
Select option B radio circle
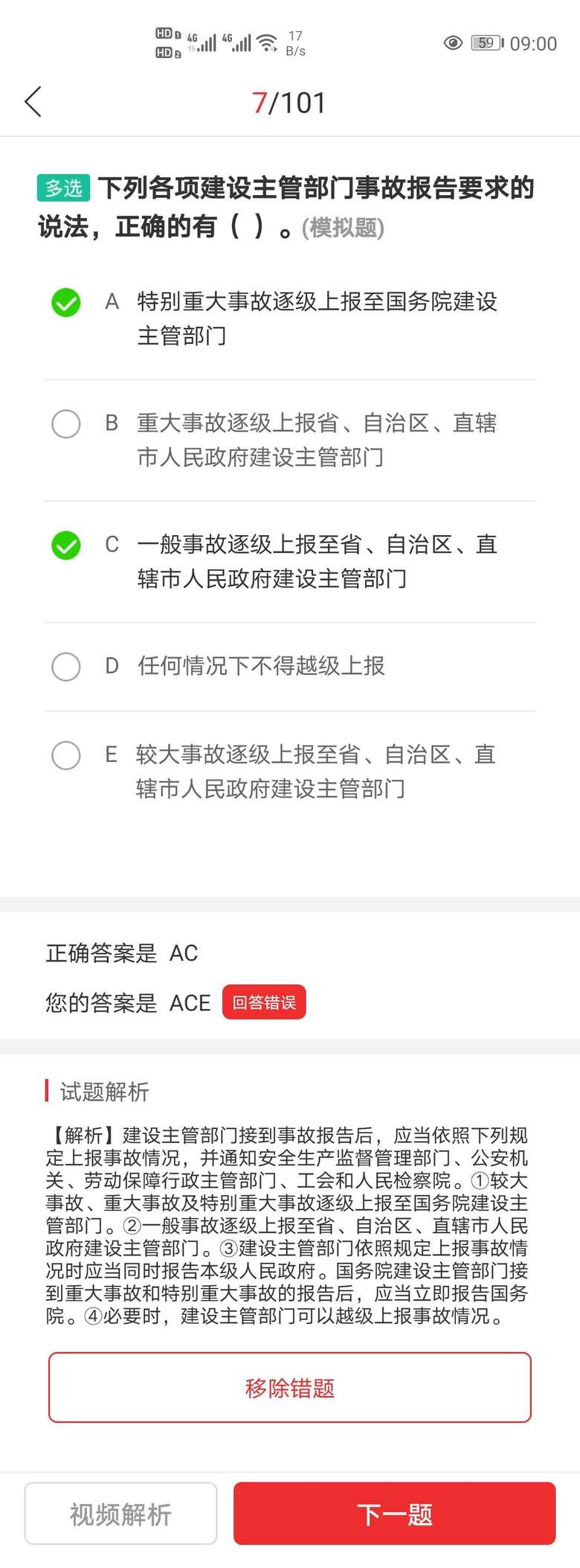(x=66, y=423)
